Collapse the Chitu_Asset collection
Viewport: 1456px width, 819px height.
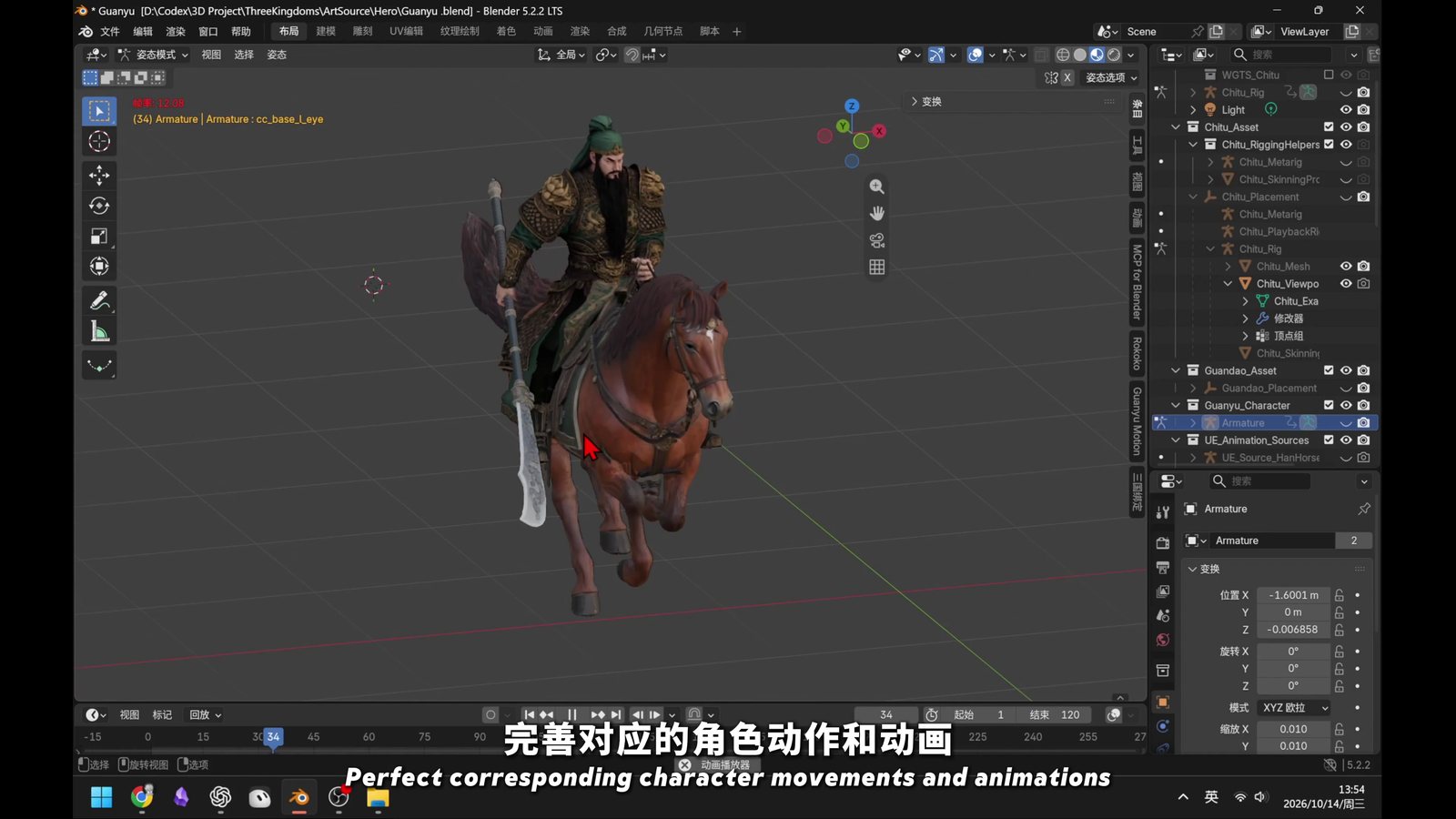coord(1176,127)
